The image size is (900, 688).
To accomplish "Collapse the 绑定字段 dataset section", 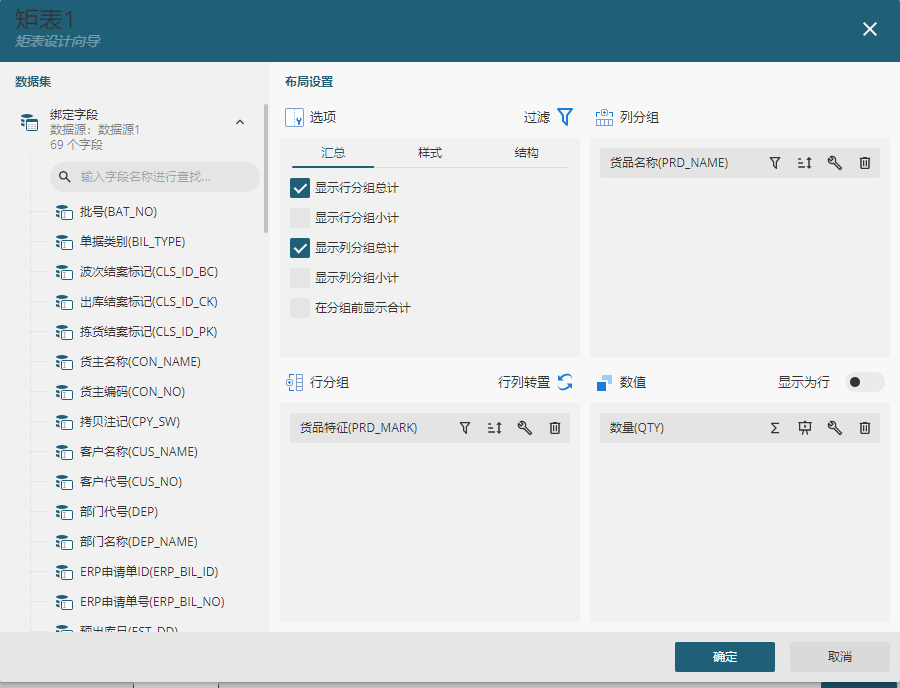I will click(x=240, y=122).
